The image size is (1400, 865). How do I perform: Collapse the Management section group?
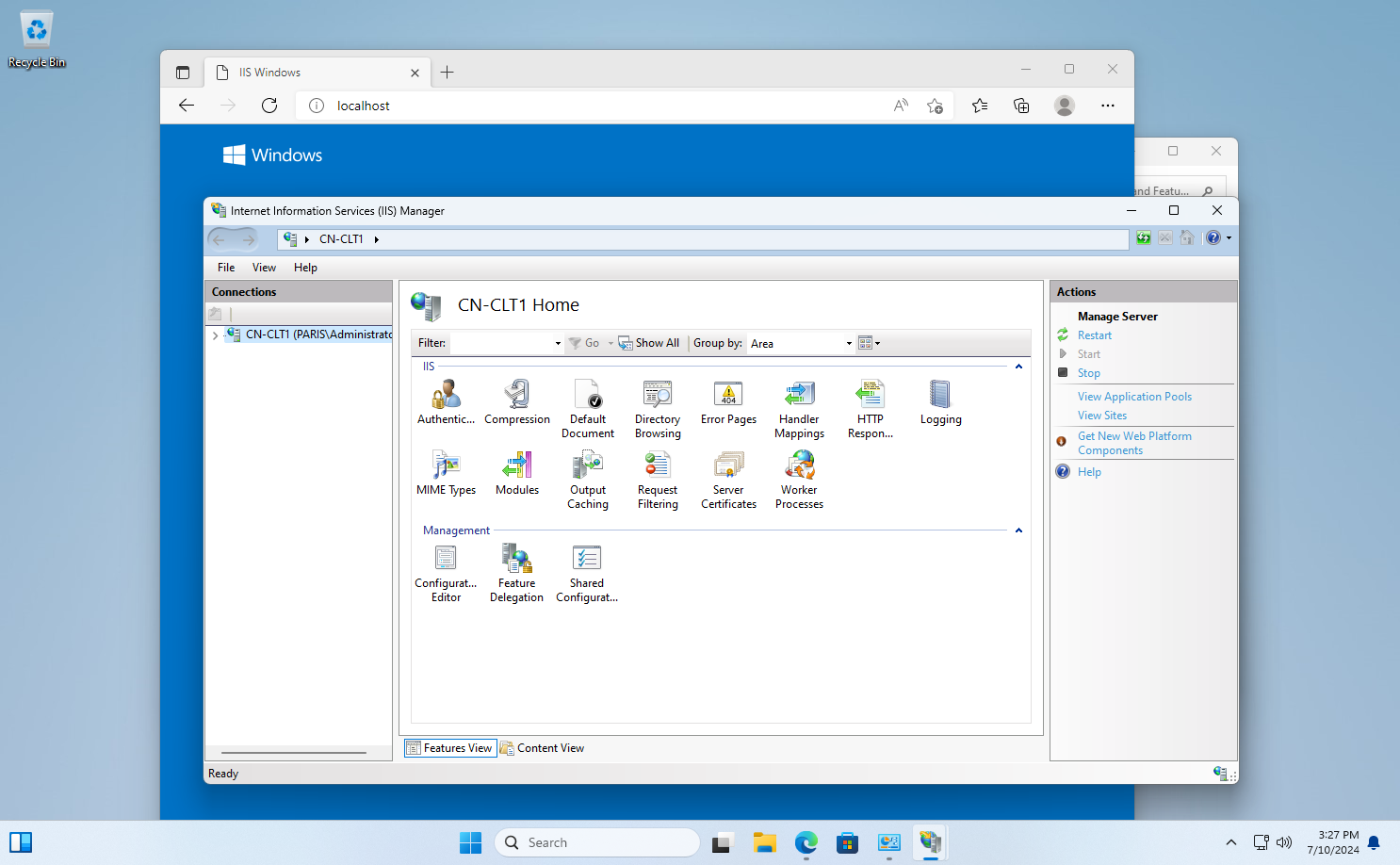(x=1018, y=530)
